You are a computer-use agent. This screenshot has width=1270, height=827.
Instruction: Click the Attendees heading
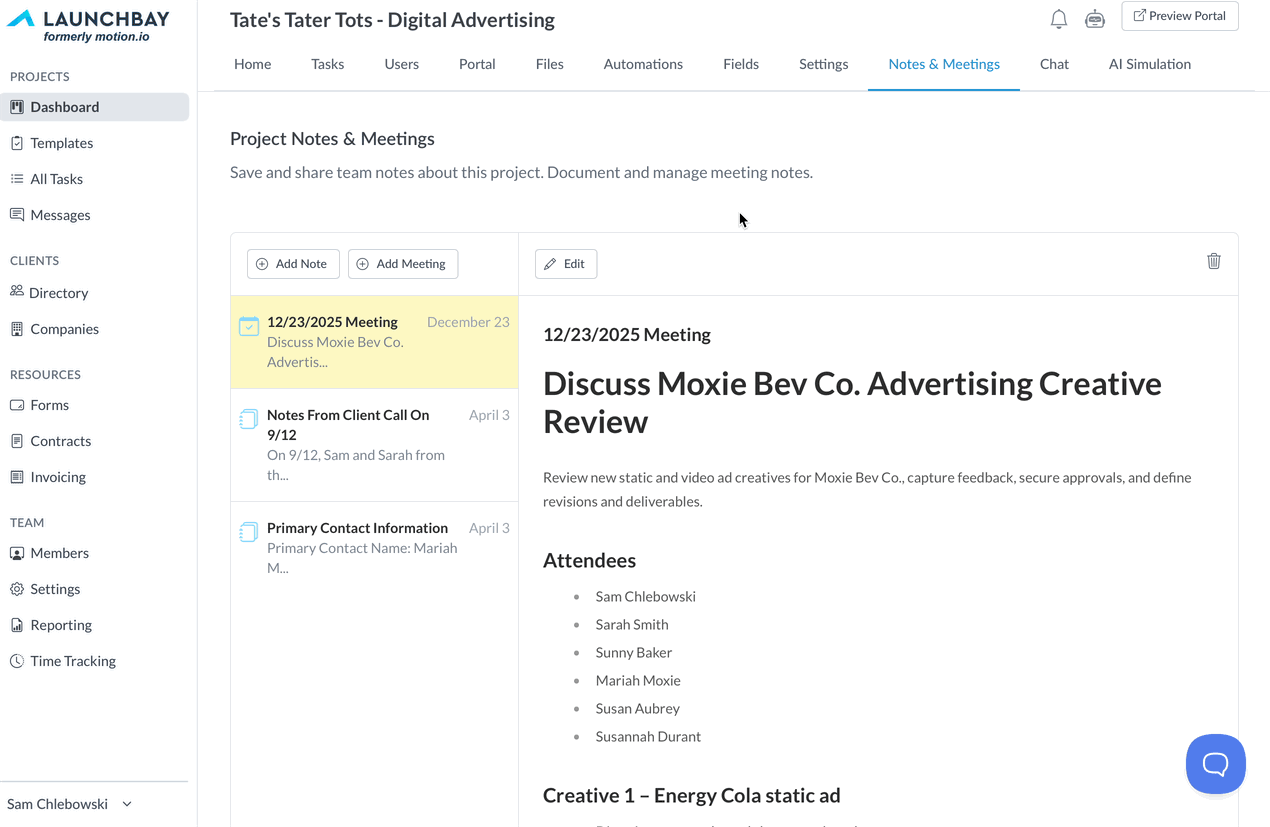(589, 560)
